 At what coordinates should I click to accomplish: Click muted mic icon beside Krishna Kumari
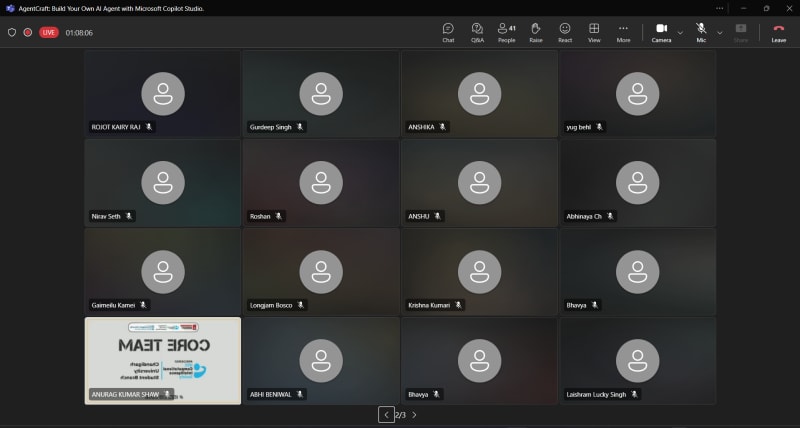(458, 305)
